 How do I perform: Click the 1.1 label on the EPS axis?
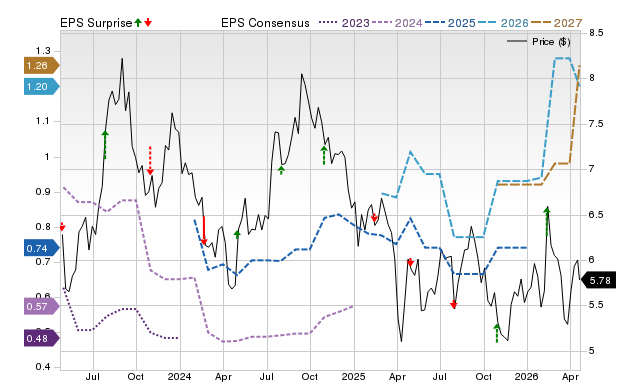point(43,121)
